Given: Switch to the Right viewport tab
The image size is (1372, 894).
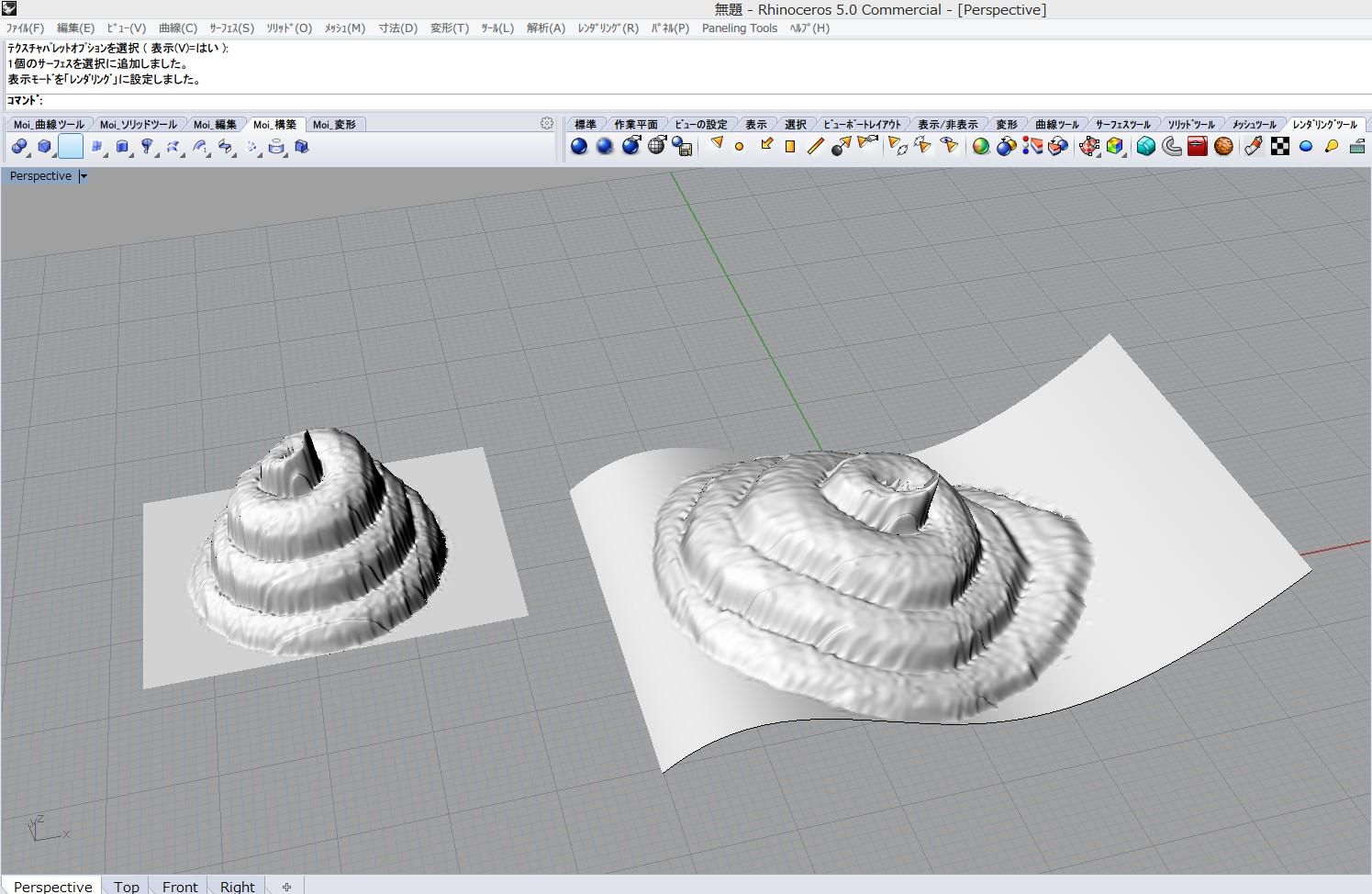Looking at the screenshot, I should (238, 886).
